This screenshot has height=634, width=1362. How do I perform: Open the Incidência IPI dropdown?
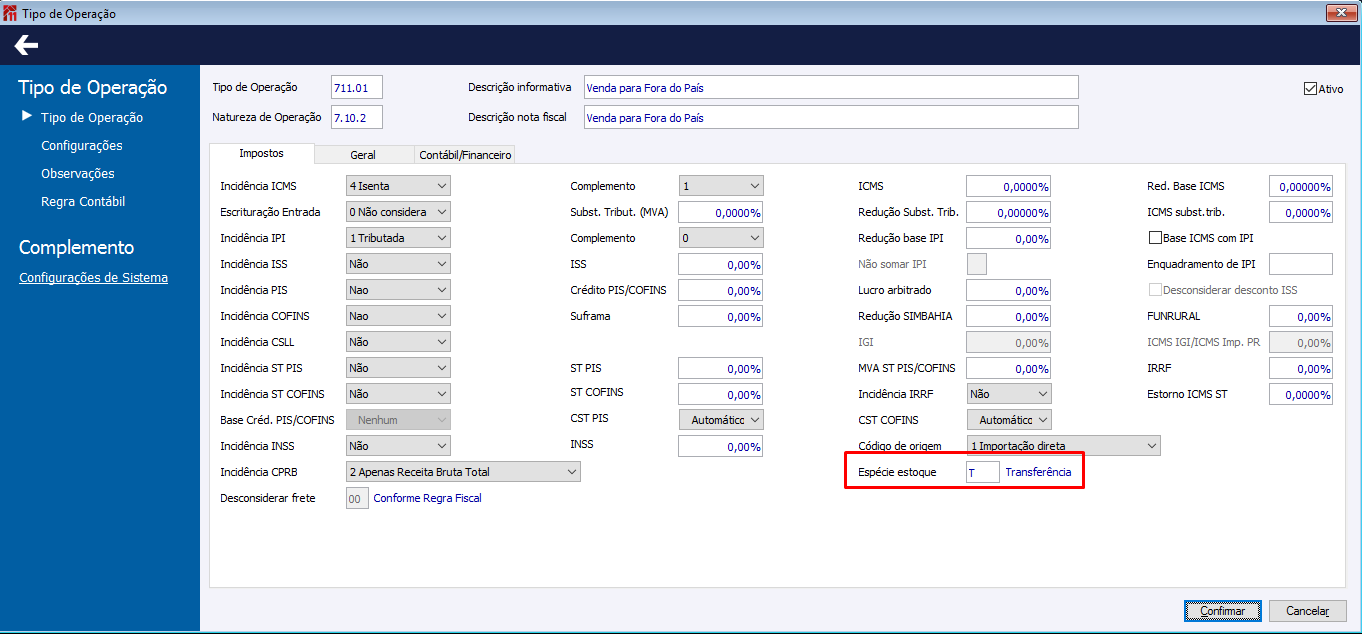click(398, 238)
